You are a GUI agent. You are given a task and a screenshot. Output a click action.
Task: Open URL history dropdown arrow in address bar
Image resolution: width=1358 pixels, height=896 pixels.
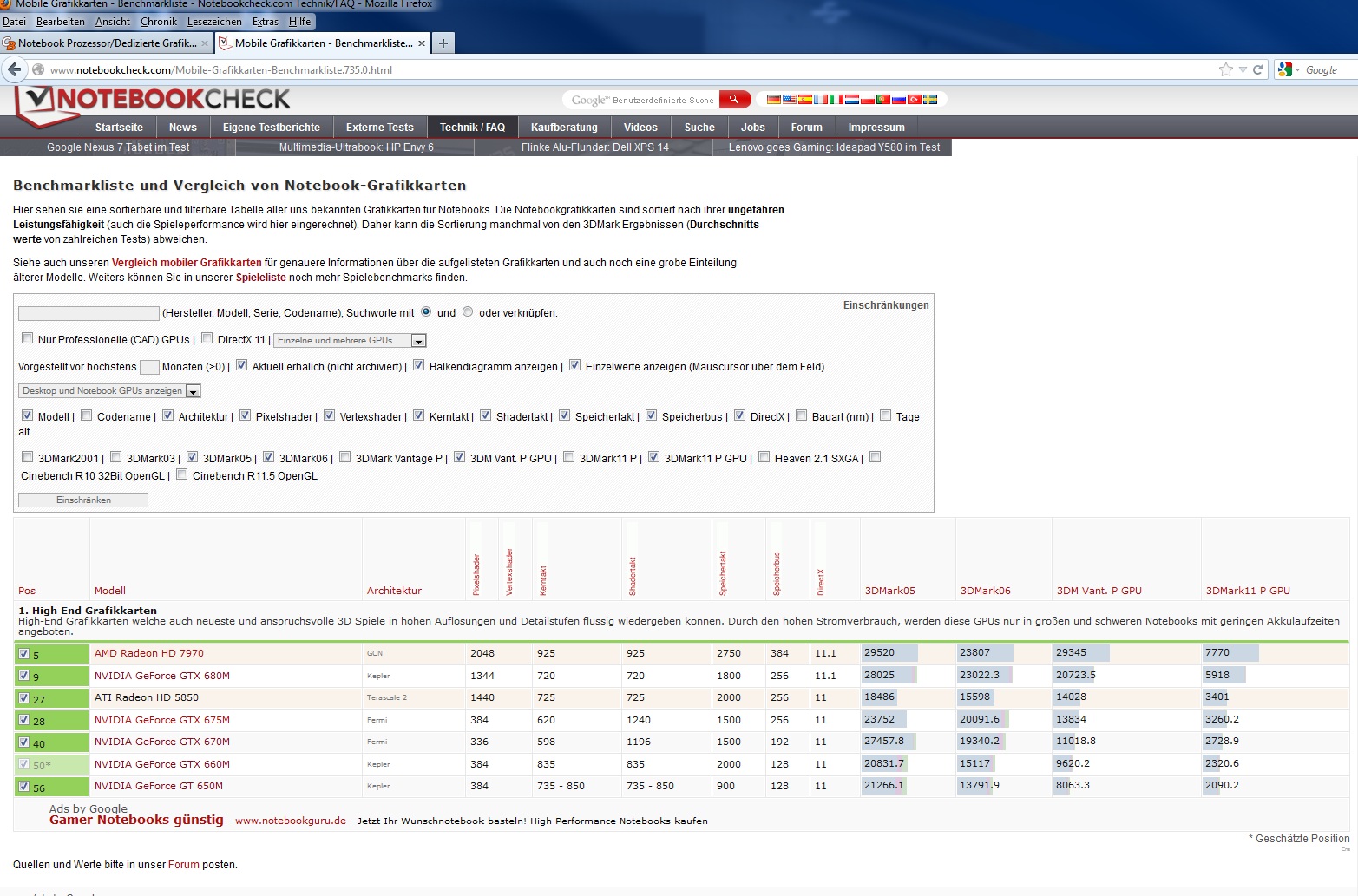1243,69
